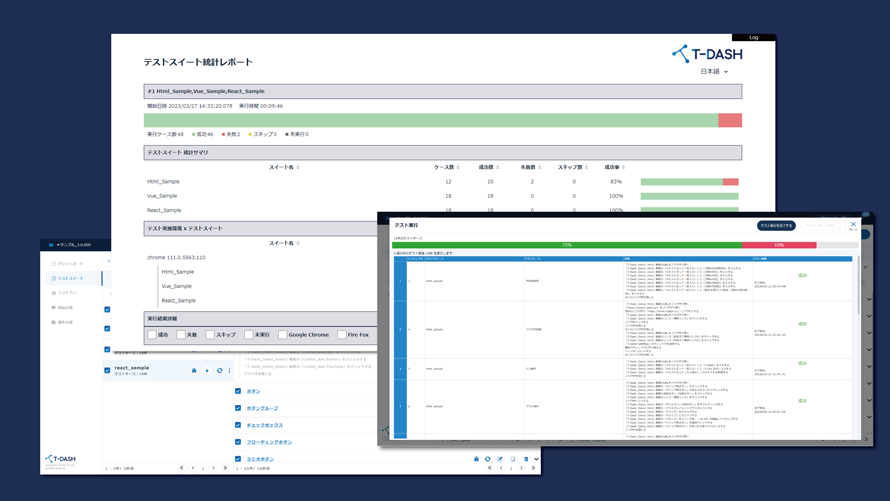The height and width of the screenshot is (501, 890).
Task: Sort by 失敗数 column header
Action: [531, 167]
